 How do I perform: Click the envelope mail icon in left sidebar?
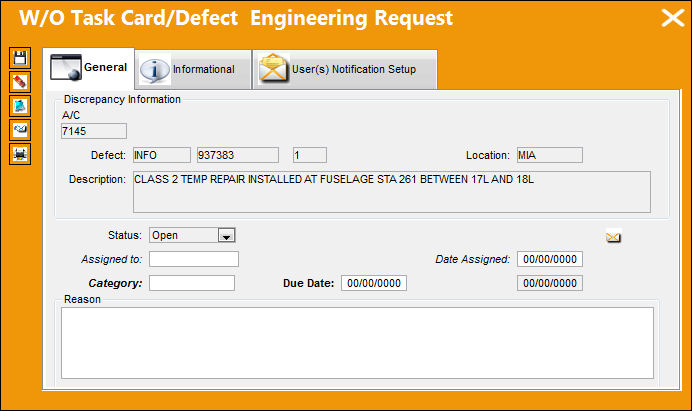[x=20, y=130]
